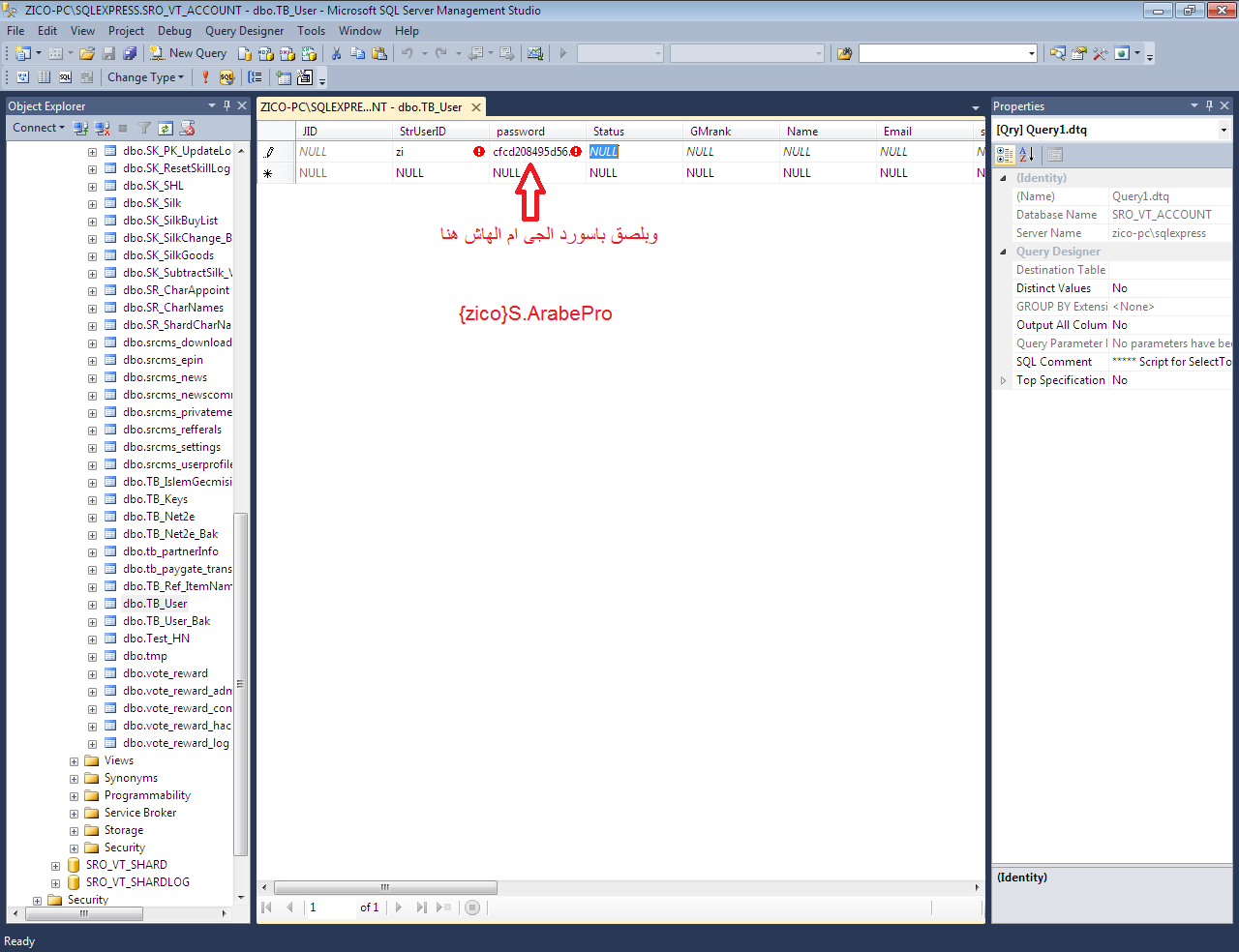Click the New Query toolbar button
This screenshot has height=952, width=1239.
(188, 53)
